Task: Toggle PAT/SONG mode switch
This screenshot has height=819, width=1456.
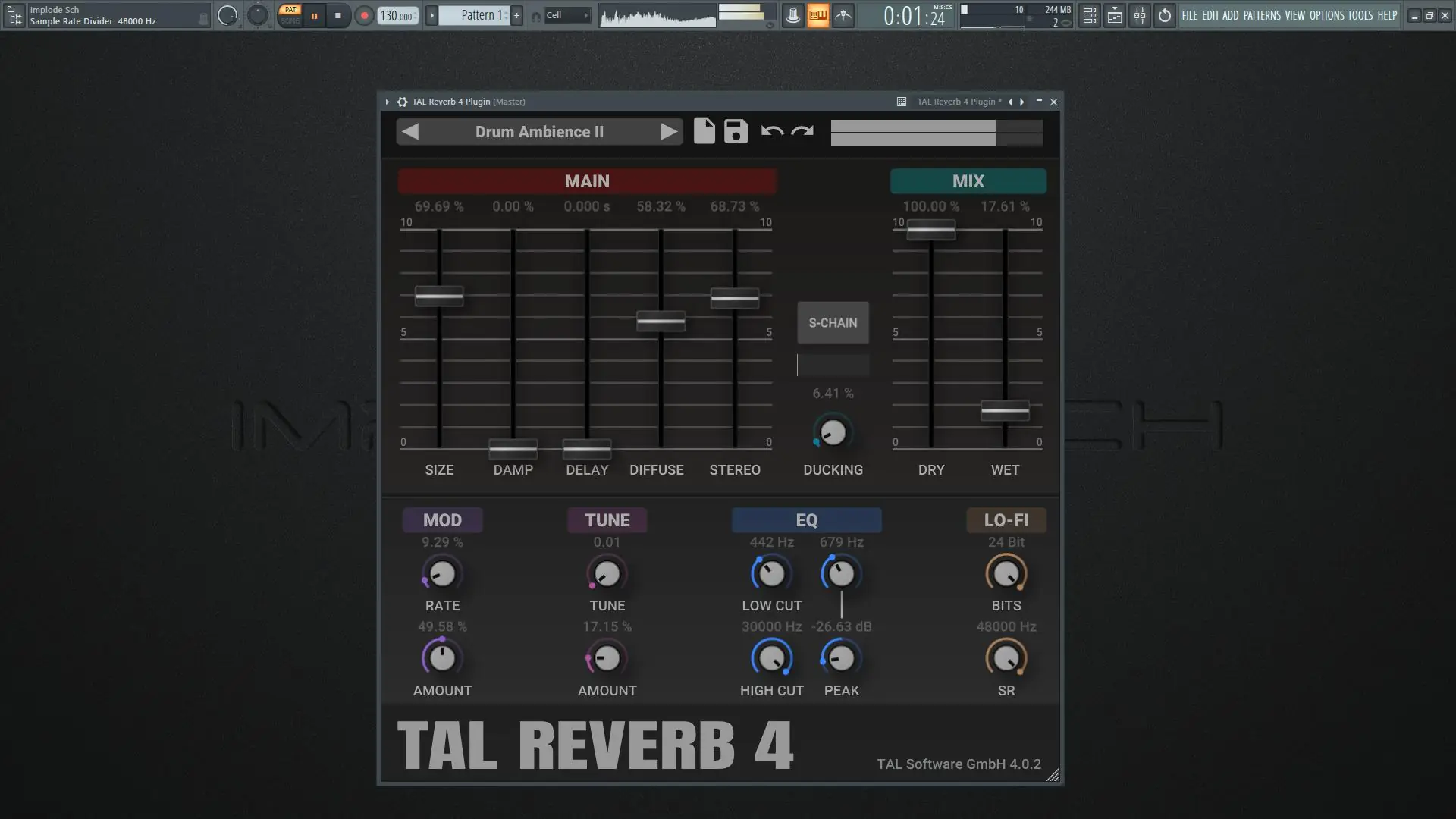Action: (x=290, y=15)
